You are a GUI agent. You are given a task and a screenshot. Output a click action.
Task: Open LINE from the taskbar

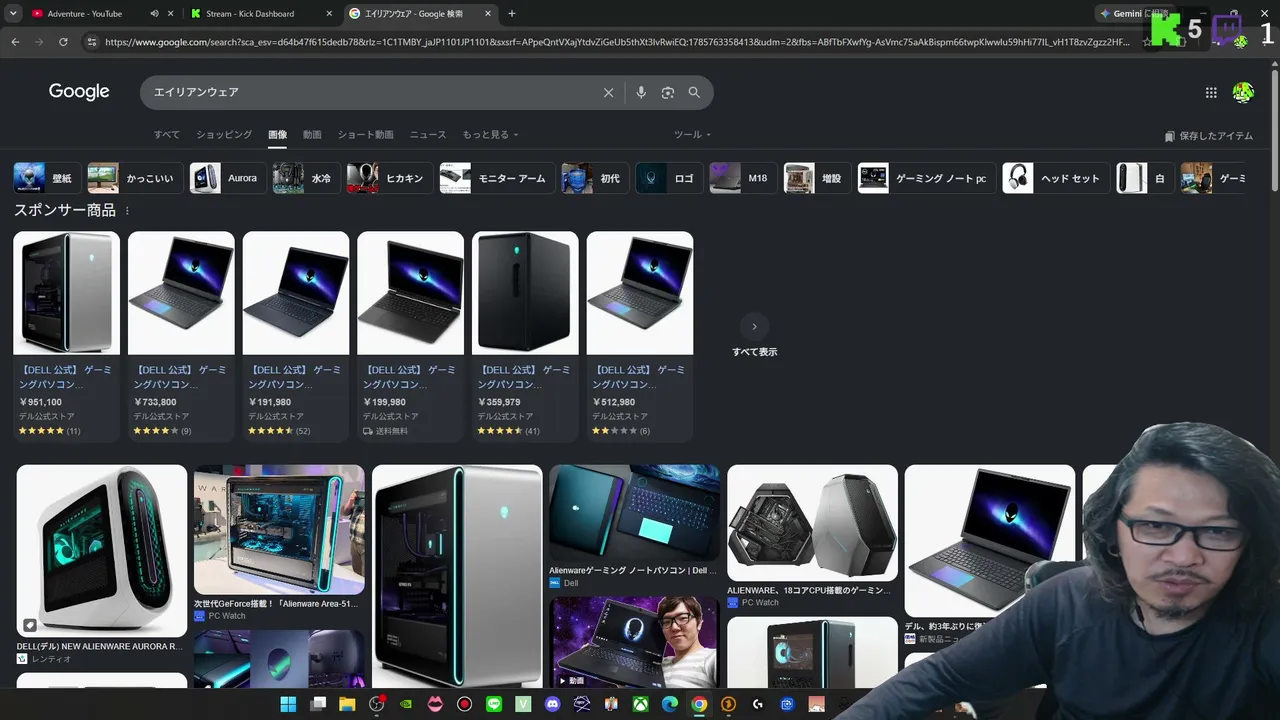pos(493,704)
